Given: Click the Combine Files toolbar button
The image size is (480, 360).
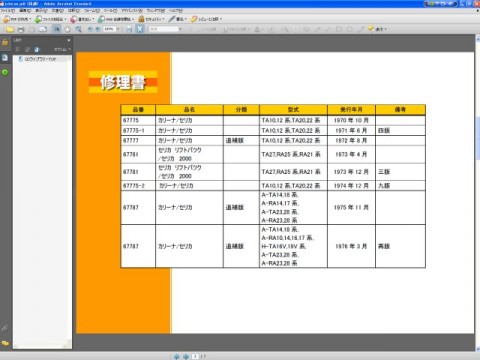Looking at the screenshot, I should 51,19.
